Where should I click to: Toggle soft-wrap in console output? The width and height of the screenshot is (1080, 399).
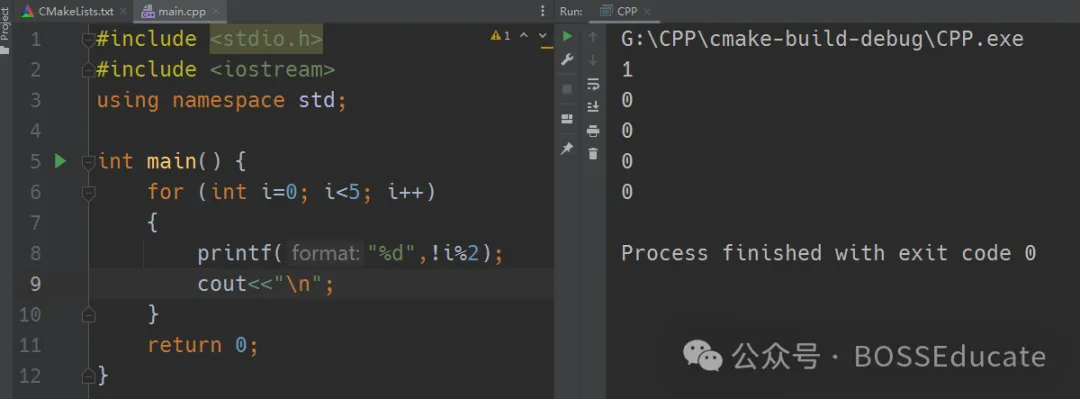[593, 84]
